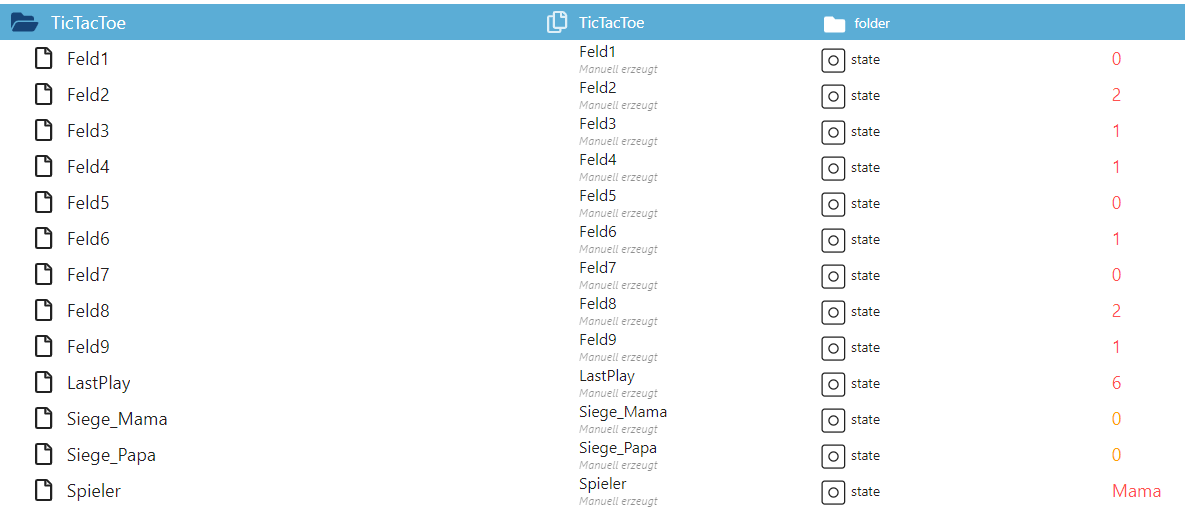The image size is (1185, 513).
Task: Select the TicTacToe folder row label
Action: 89,23
